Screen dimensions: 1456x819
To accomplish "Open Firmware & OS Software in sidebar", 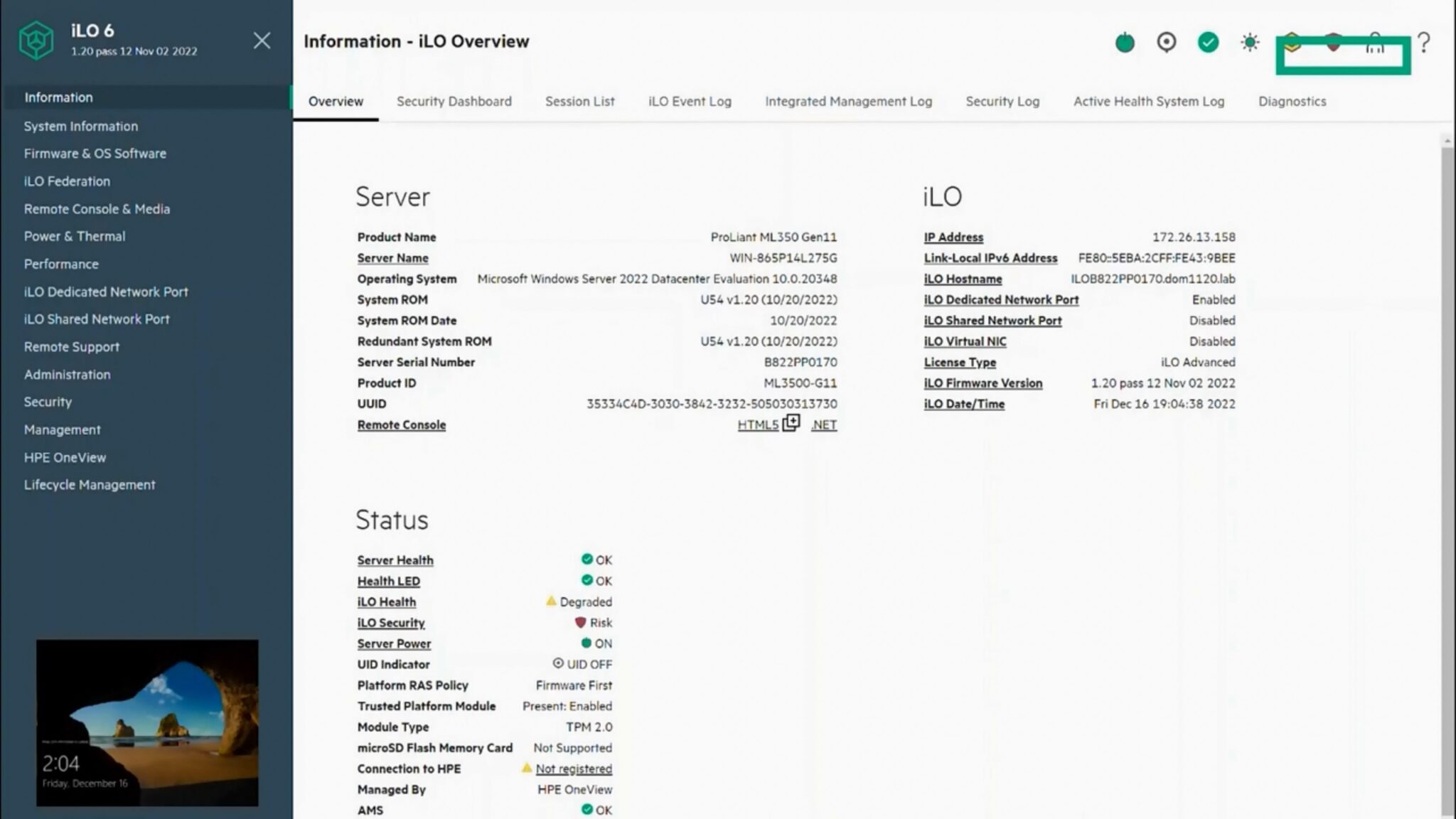I will point(95,154).
